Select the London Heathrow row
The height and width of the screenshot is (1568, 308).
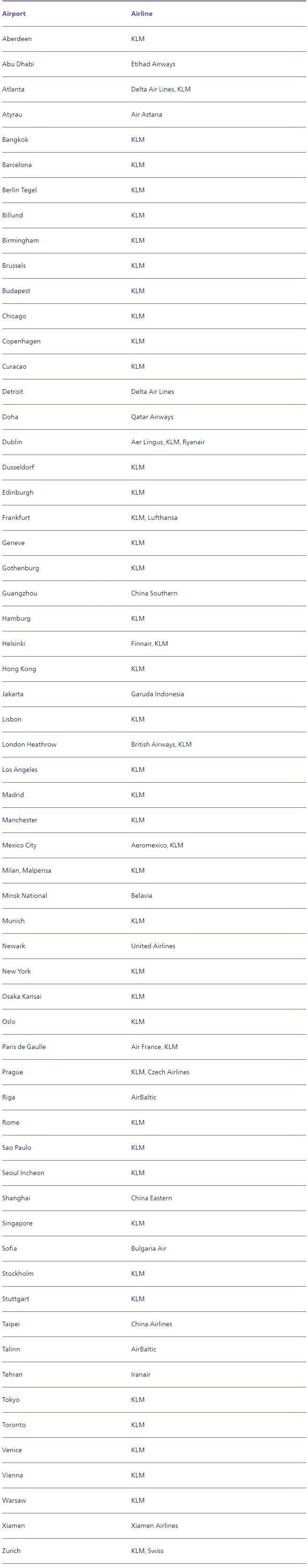(154, 744)
